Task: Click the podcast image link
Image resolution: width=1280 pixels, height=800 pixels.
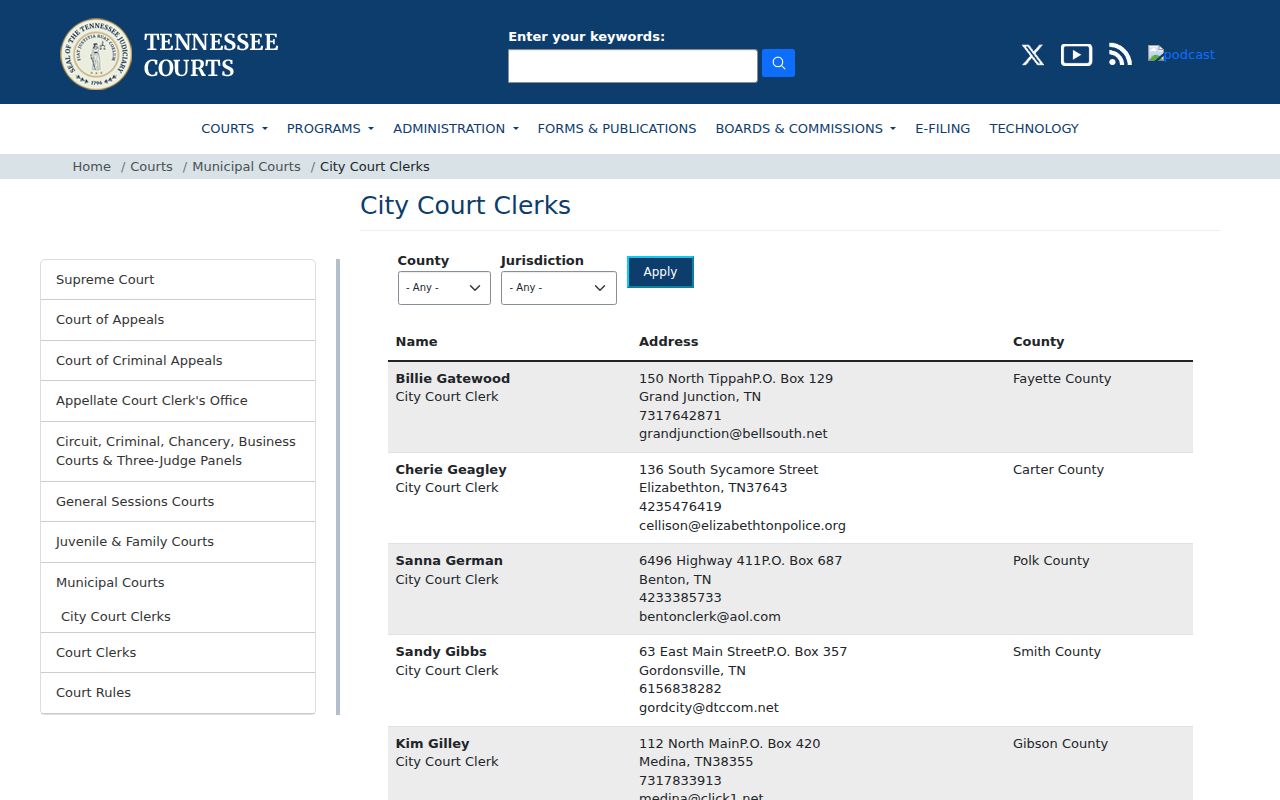Action: pos(1181,54)
